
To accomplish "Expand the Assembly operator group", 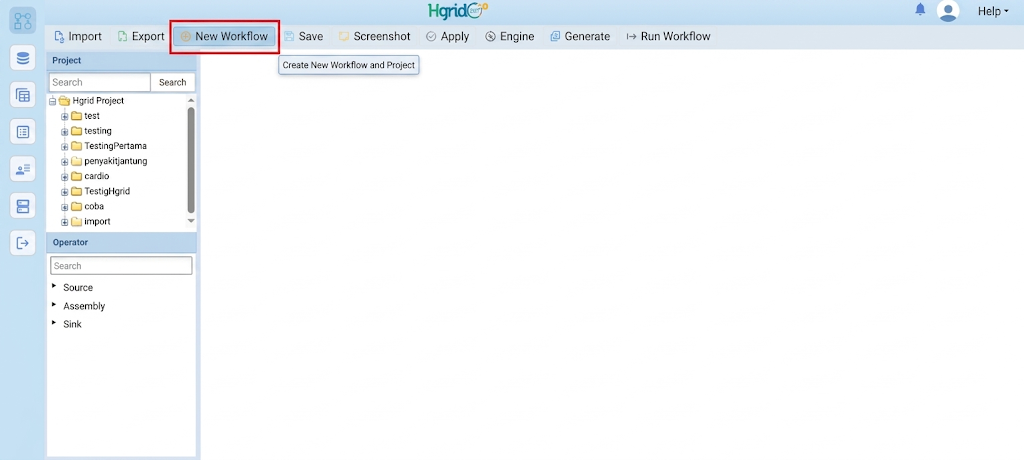I will coord(54,304).
